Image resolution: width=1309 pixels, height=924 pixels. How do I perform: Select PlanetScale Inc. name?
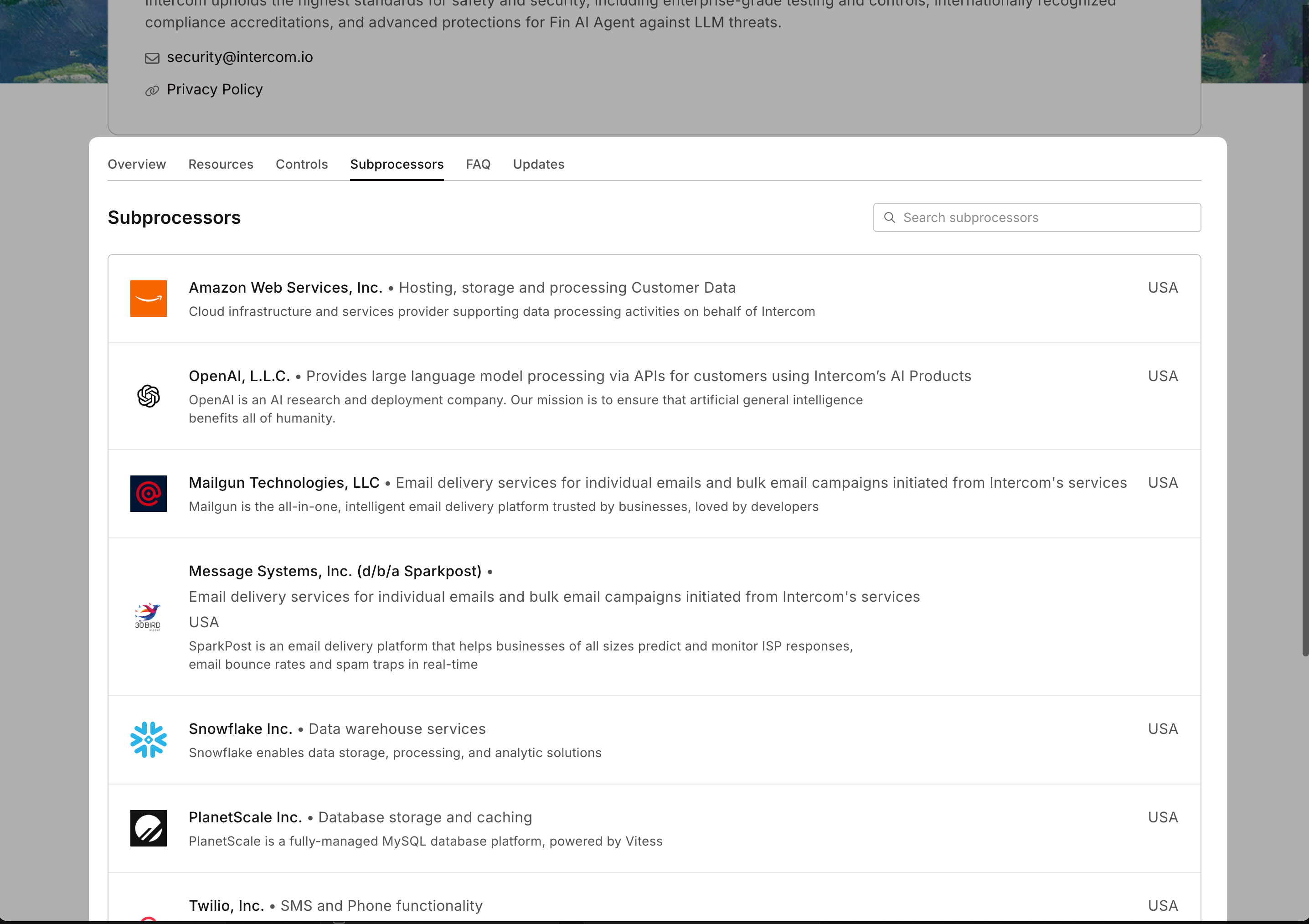tap(245, 817)
